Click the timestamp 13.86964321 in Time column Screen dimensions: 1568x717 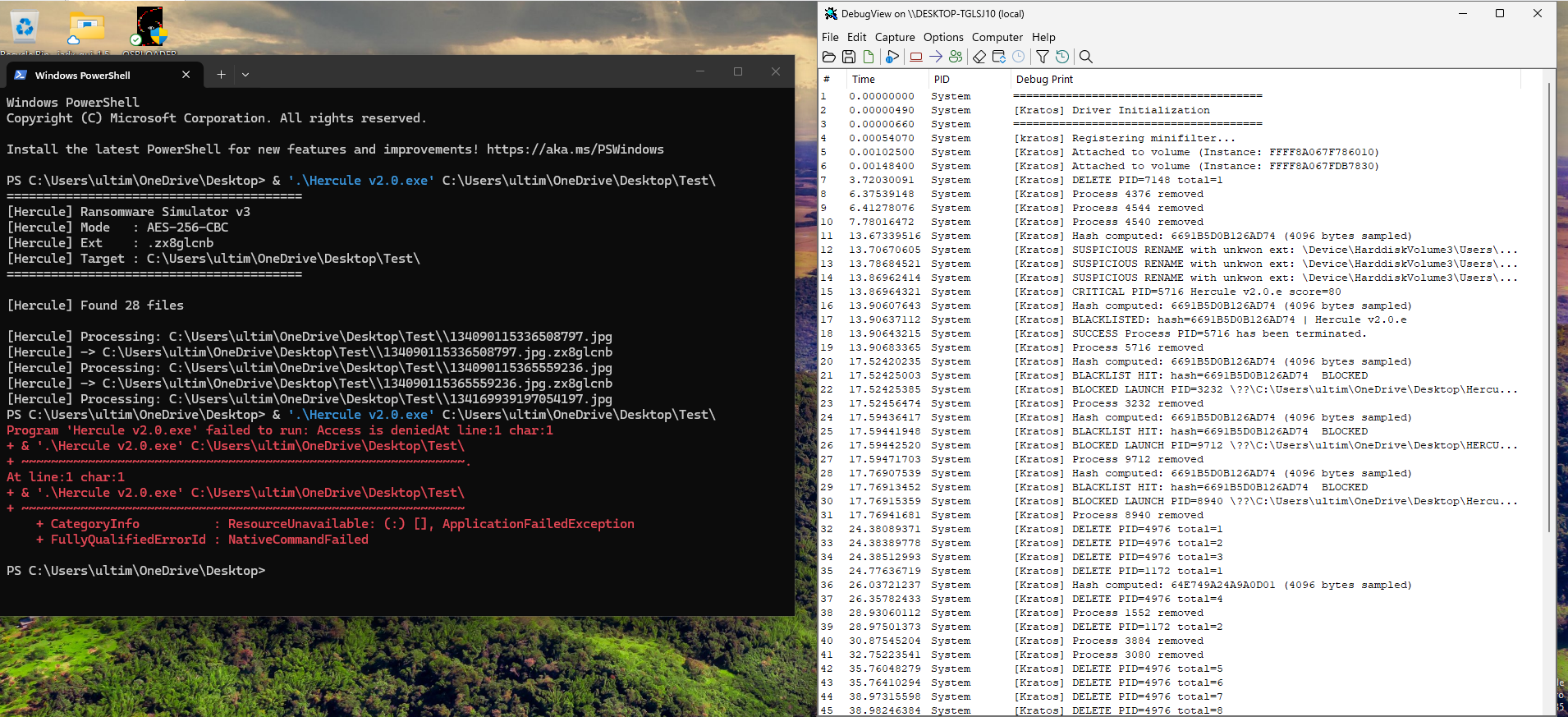tap(885, 292)
